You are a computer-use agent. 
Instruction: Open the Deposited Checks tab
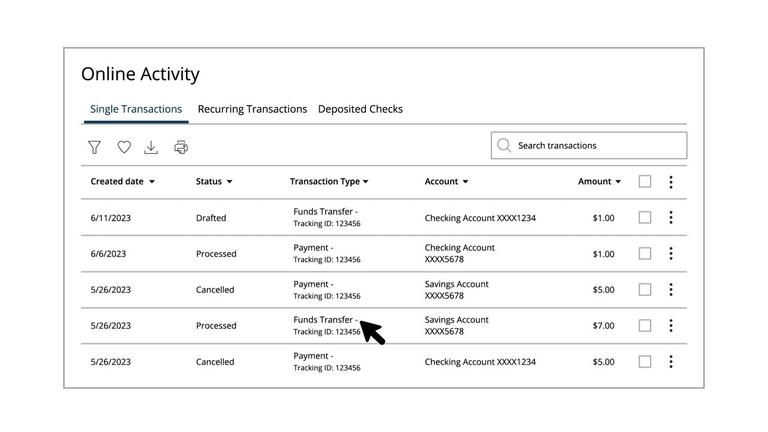coord(360,109)
